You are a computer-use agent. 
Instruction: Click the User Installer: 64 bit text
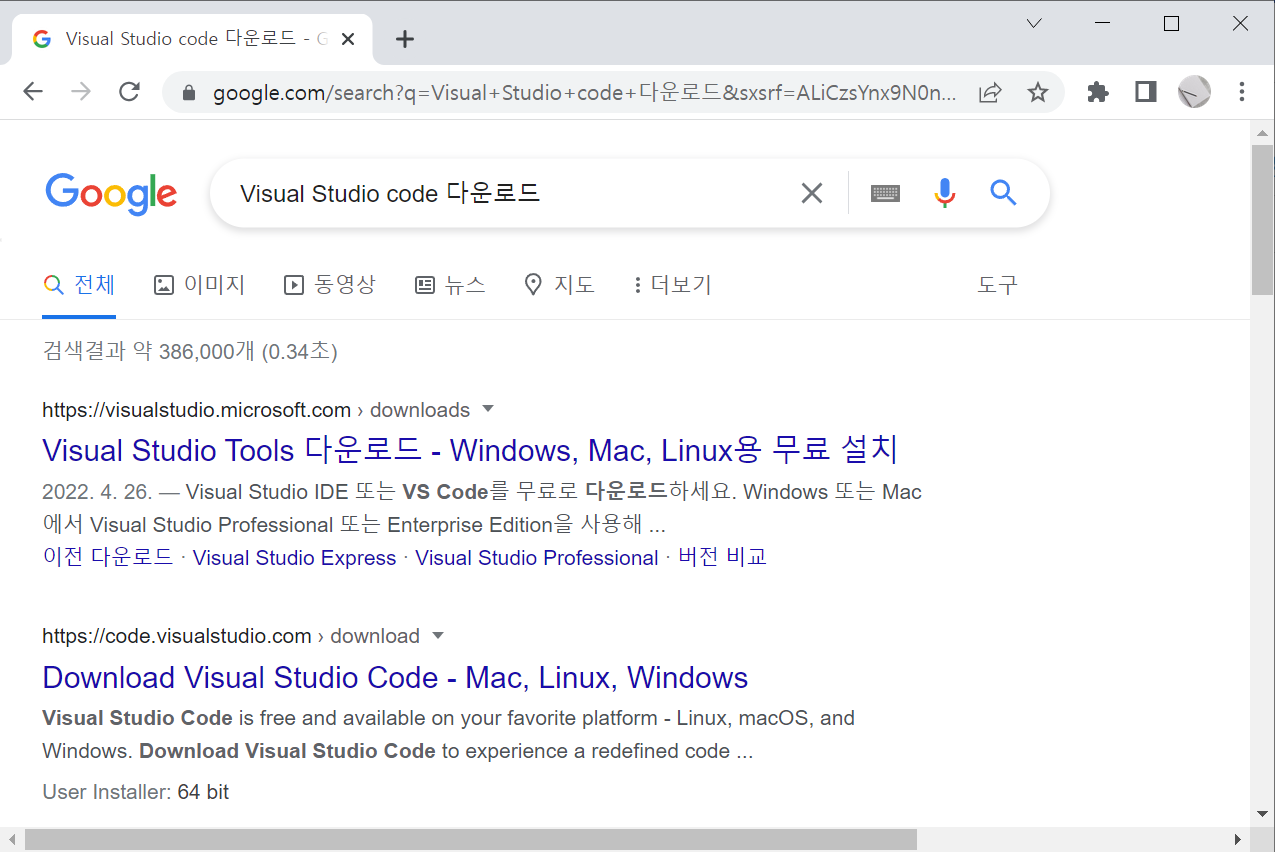[x=136, y=792]
